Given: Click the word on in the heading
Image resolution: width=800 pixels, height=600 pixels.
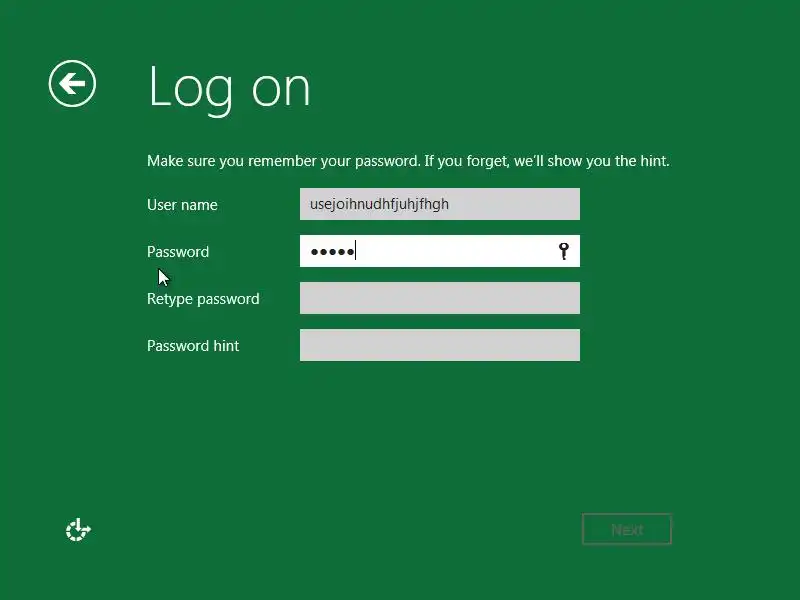Looking at the screenshot, I should point(281,90).
